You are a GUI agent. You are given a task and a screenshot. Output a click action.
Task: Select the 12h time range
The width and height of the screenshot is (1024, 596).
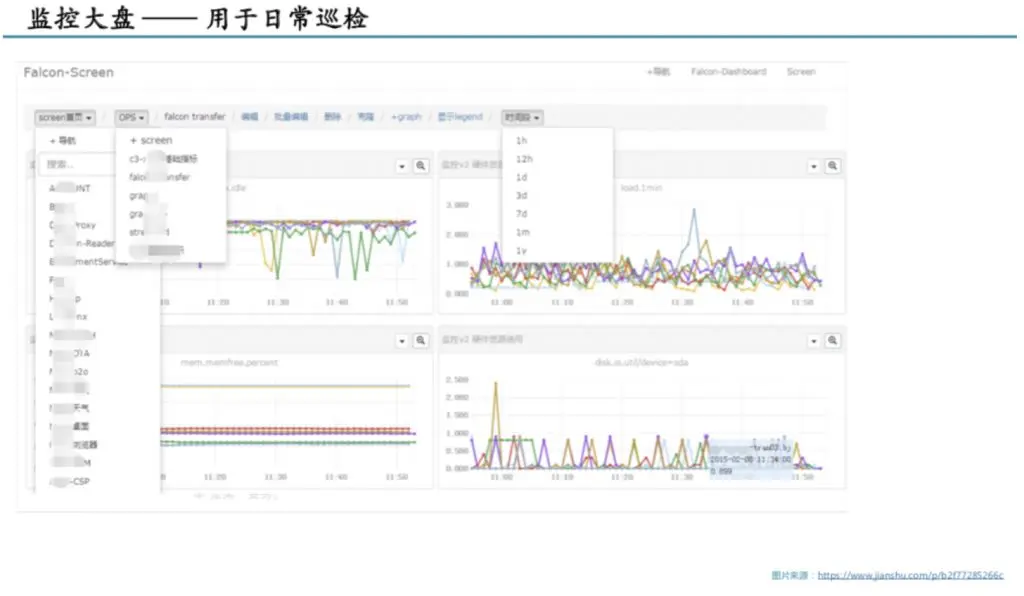click(x=524, y=159)
